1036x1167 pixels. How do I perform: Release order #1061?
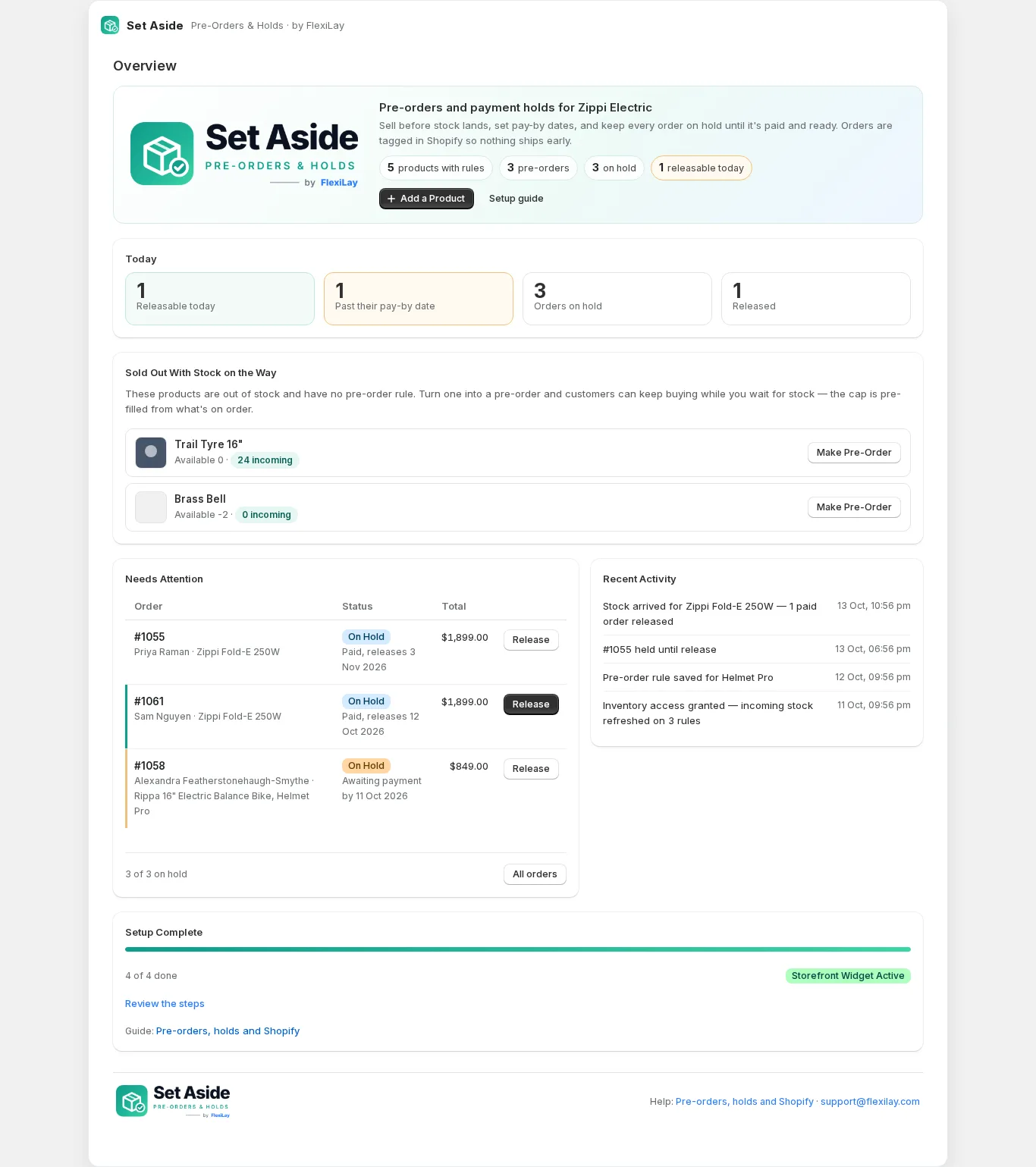(531, 704)
